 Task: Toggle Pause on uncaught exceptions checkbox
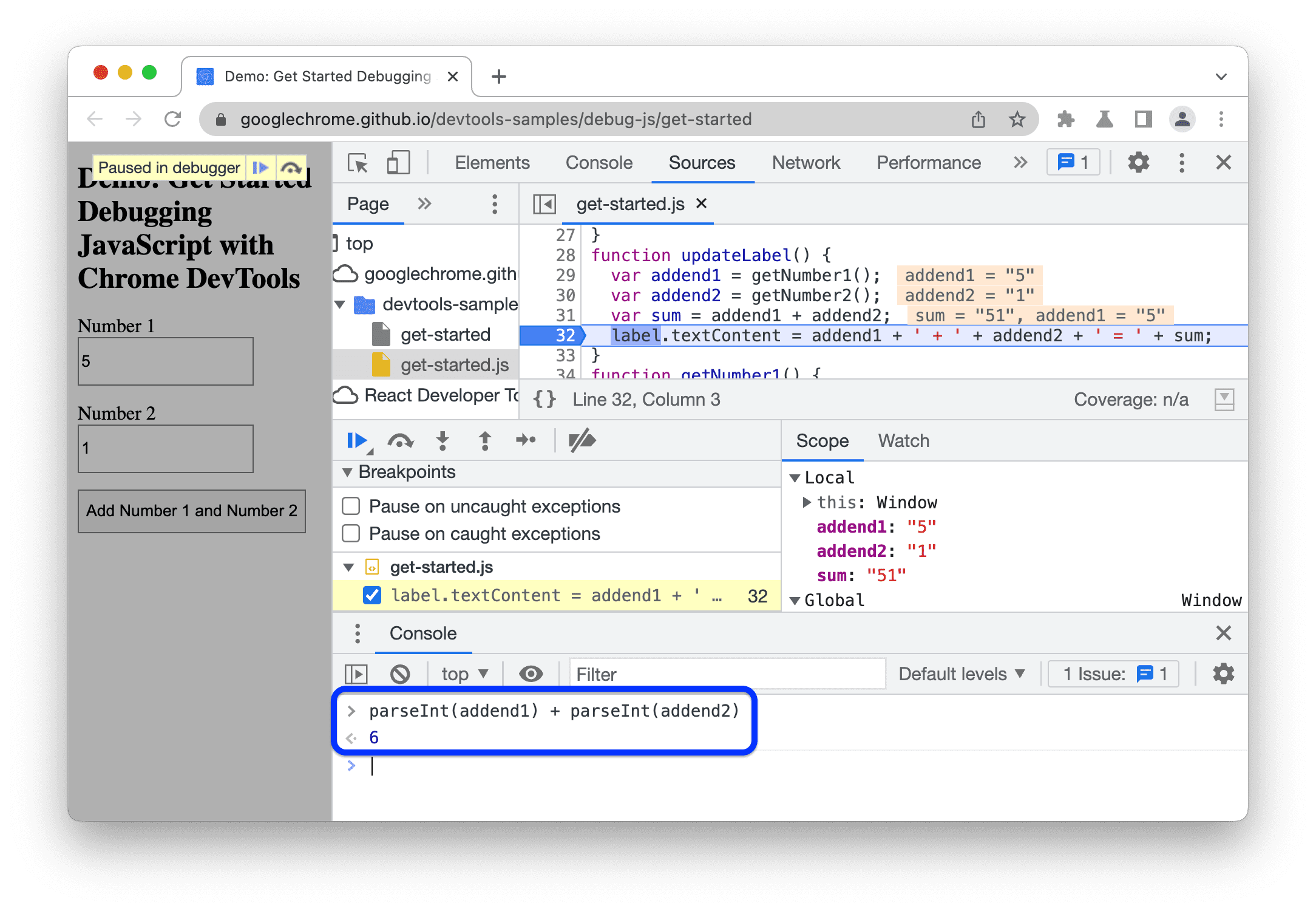point(351,507)
